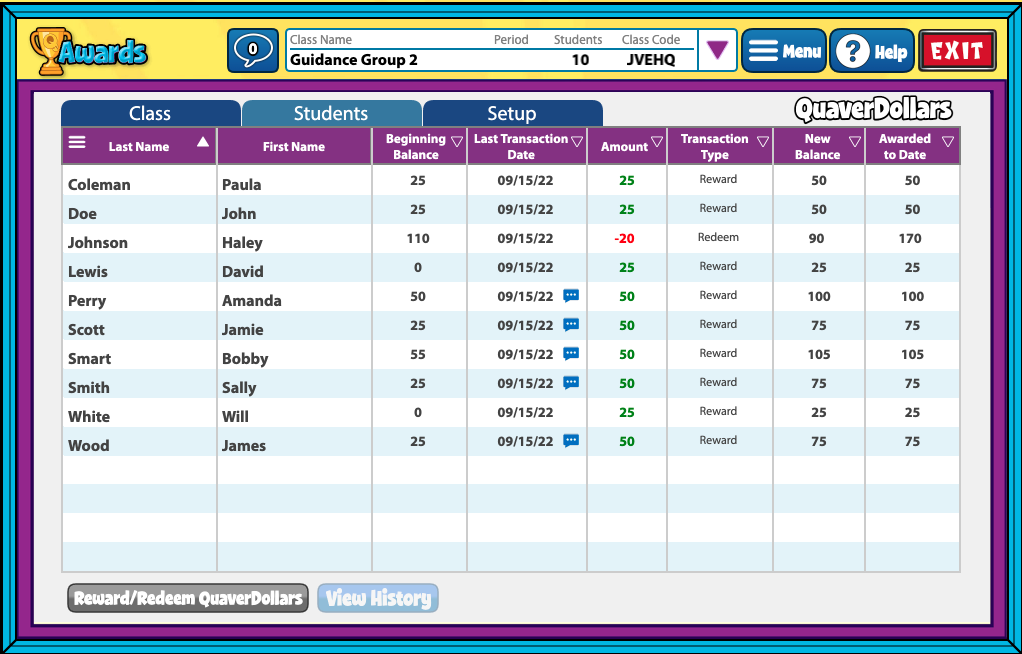This screenshot has height=654, width=1022.
Task: Click first name Amanda
Action: coord(252,301)
